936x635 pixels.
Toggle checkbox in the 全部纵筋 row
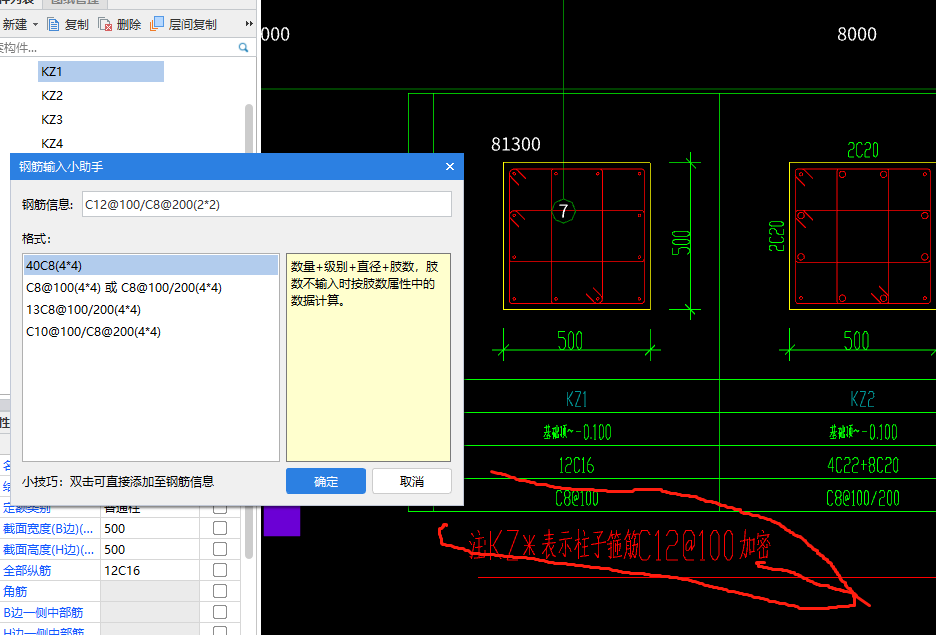click(x=220, y=570)
